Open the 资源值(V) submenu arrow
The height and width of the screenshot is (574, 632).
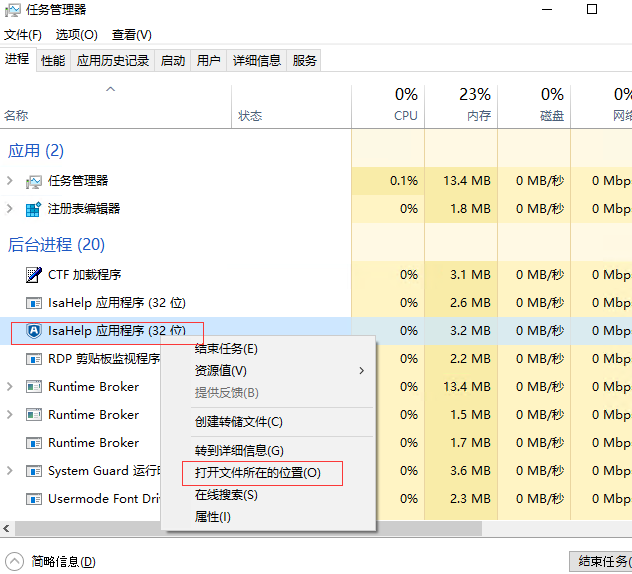362,370
